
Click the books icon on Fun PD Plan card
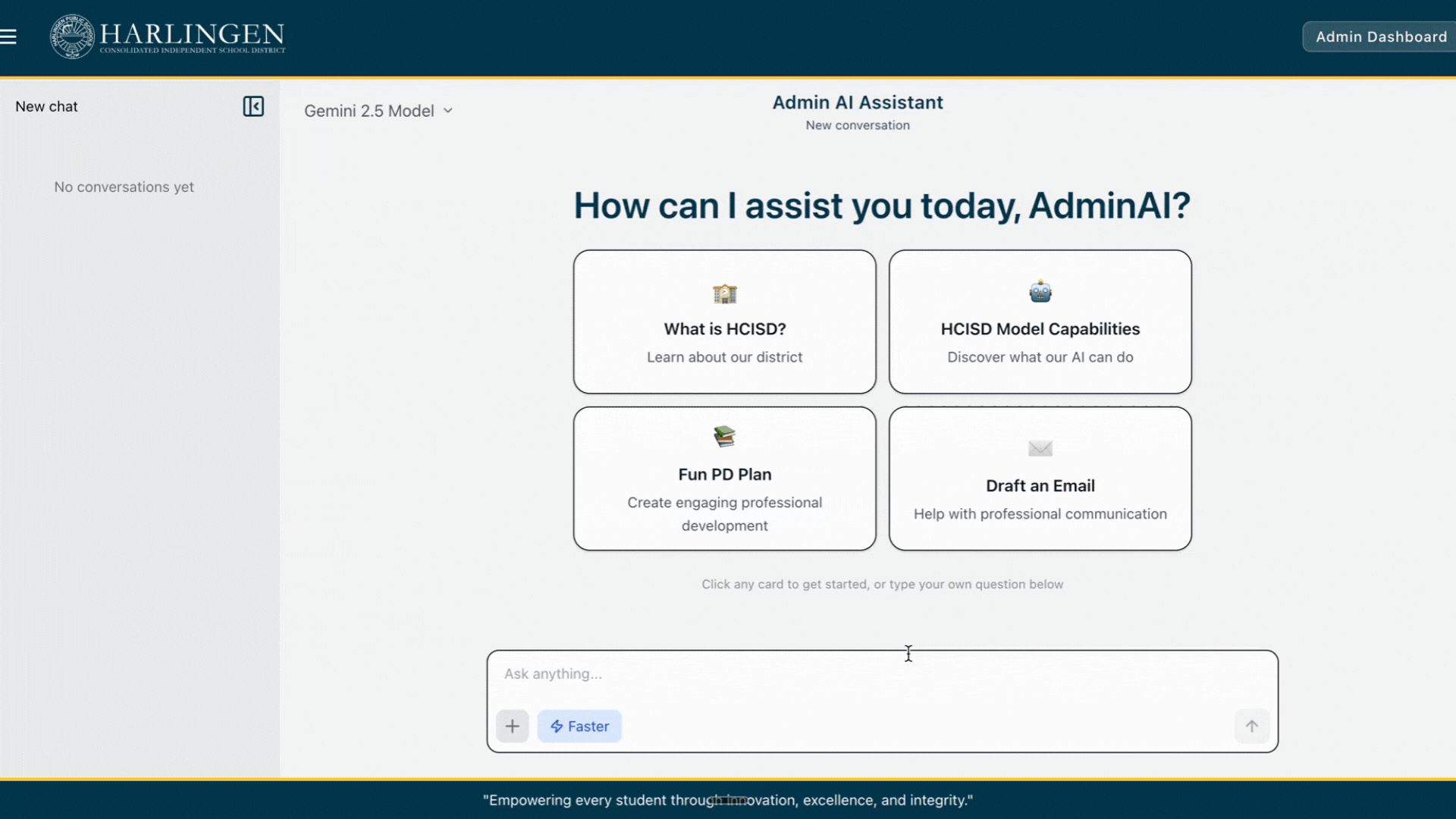point(724,435)
